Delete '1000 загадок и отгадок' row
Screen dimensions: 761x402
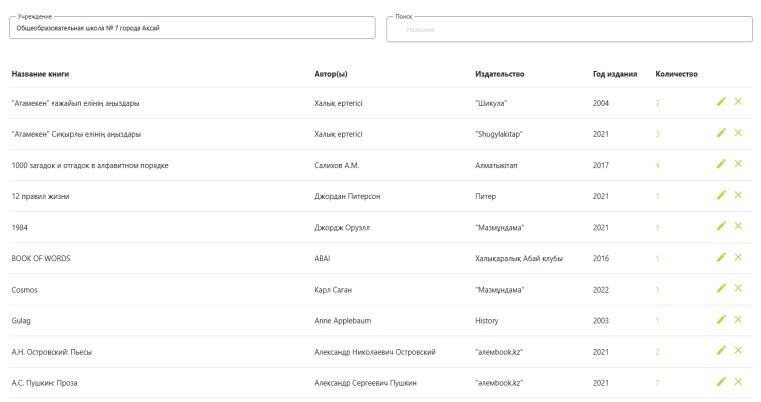click(738, 164)
